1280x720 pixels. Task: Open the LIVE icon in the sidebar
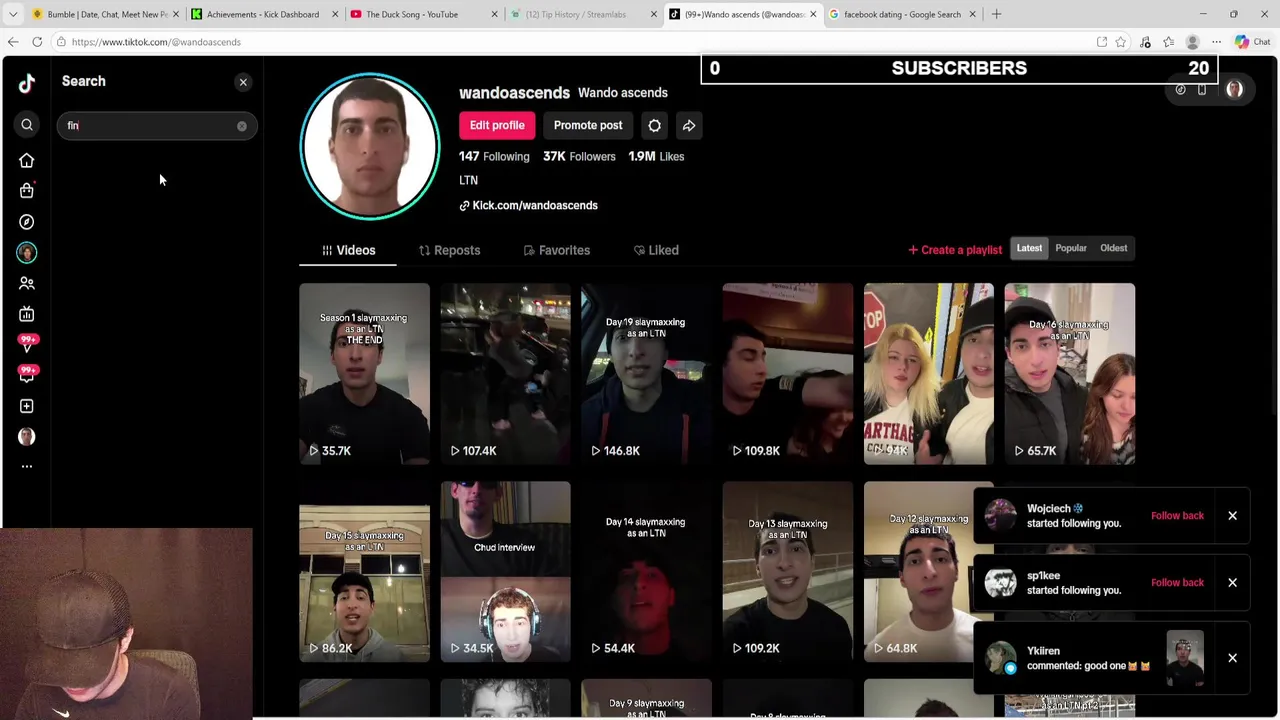point(27,314)
